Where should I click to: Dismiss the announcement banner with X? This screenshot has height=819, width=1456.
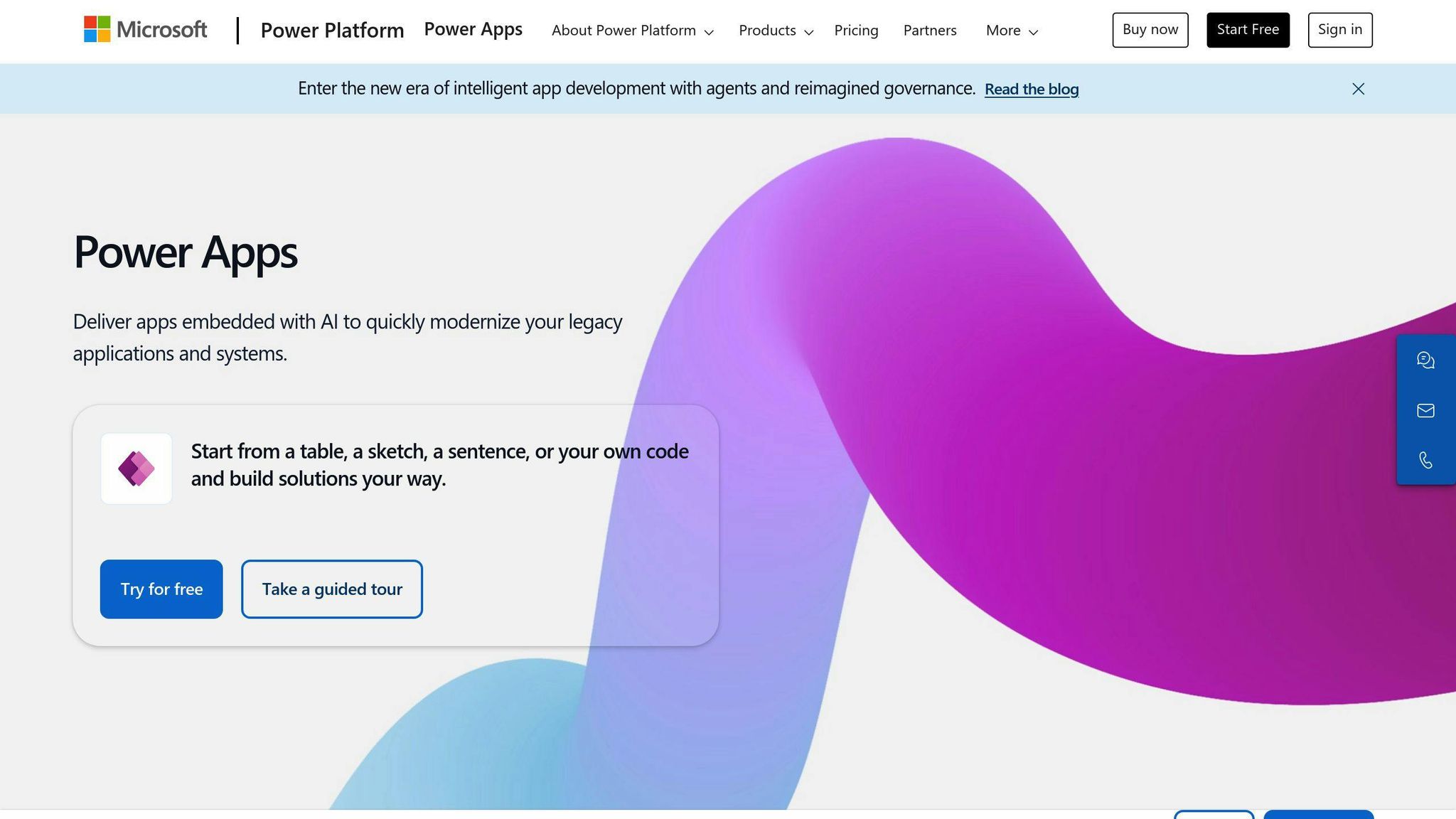(x=1358, y=89)
